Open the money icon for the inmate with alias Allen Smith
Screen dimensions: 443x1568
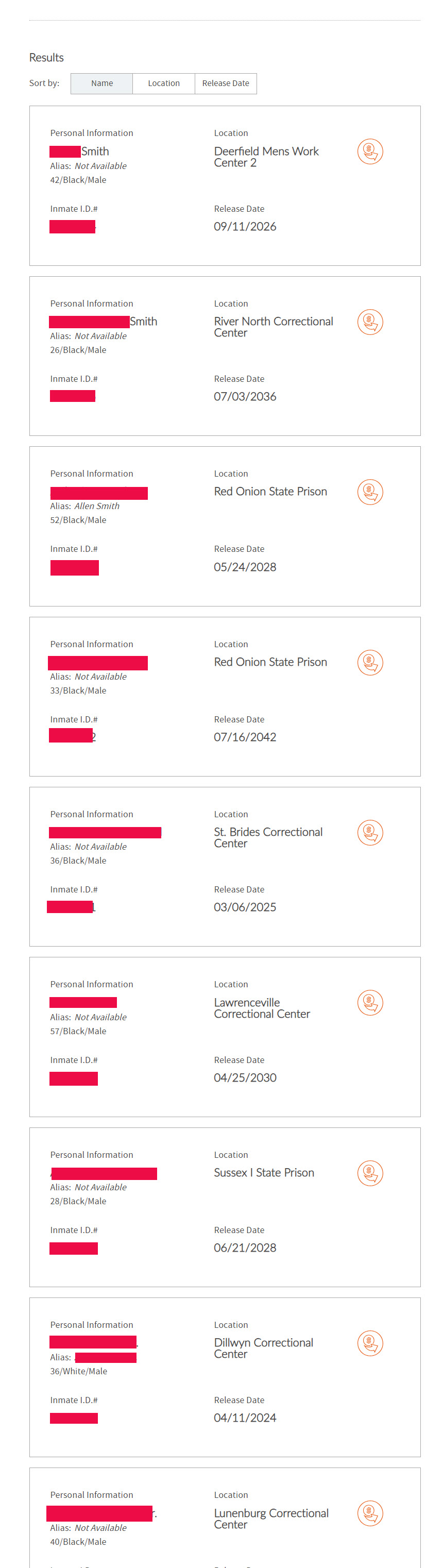click(370, 492)
